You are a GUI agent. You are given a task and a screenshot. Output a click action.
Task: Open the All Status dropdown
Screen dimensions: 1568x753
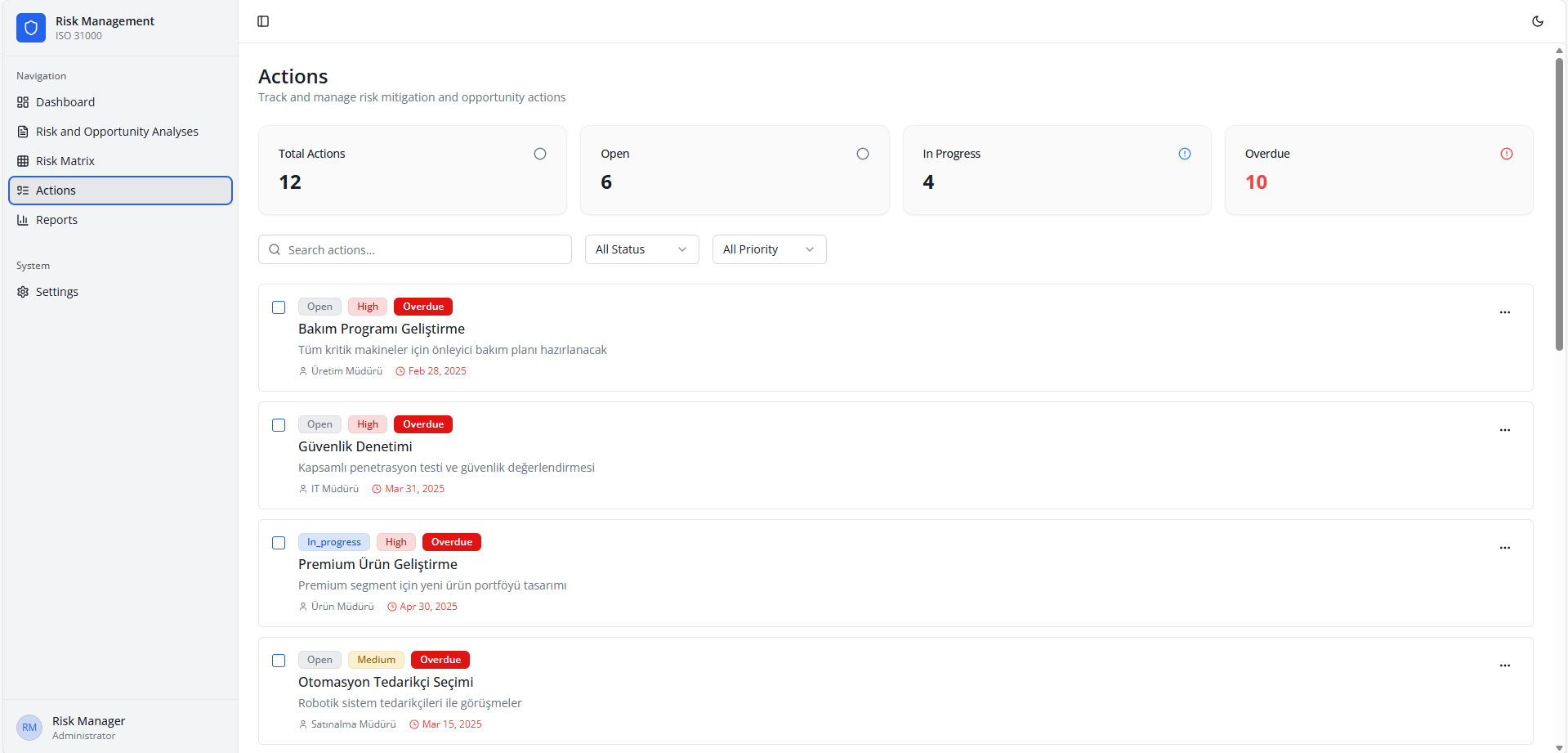coord(641,249)
